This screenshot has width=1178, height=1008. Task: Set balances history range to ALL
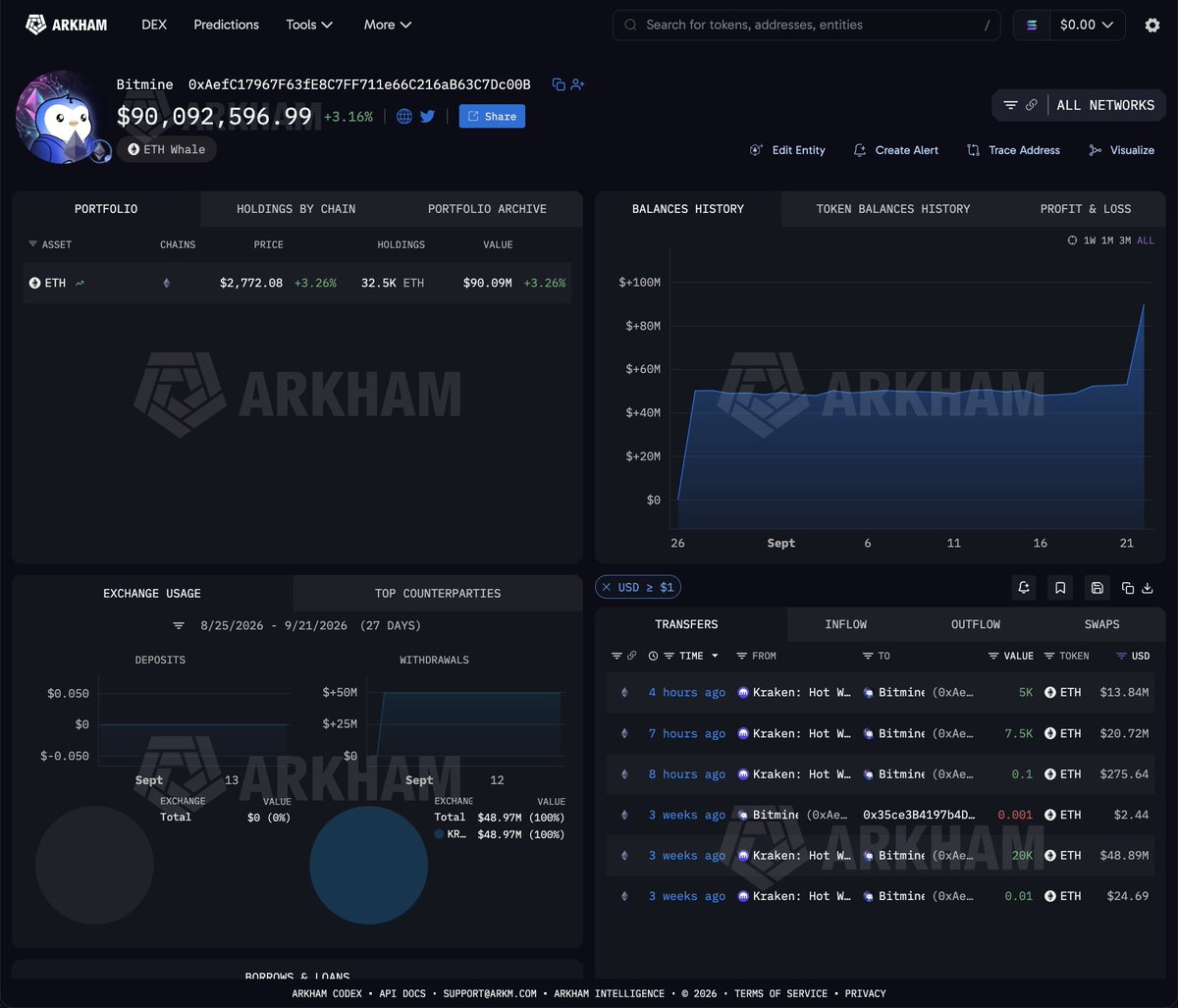click(1145, 240)
